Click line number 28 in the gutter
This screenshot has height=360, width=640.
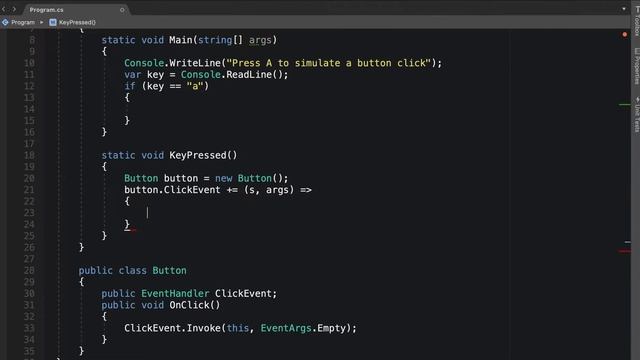(29, 270)
